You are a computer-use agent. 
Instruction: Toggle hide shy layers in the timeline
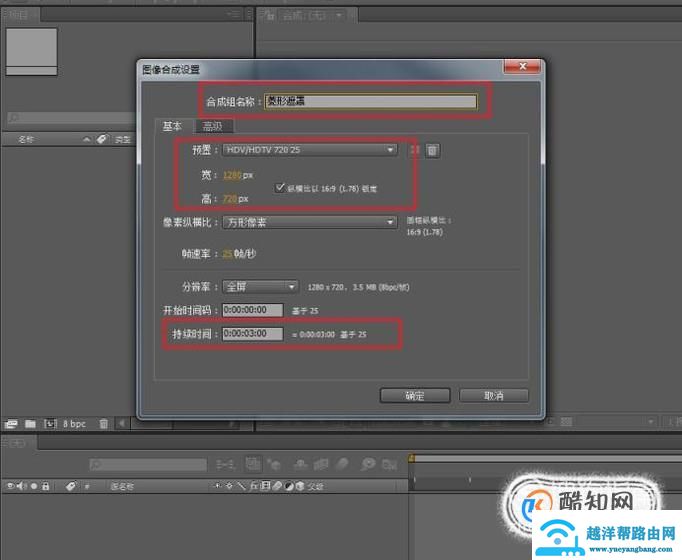[301, 465]
